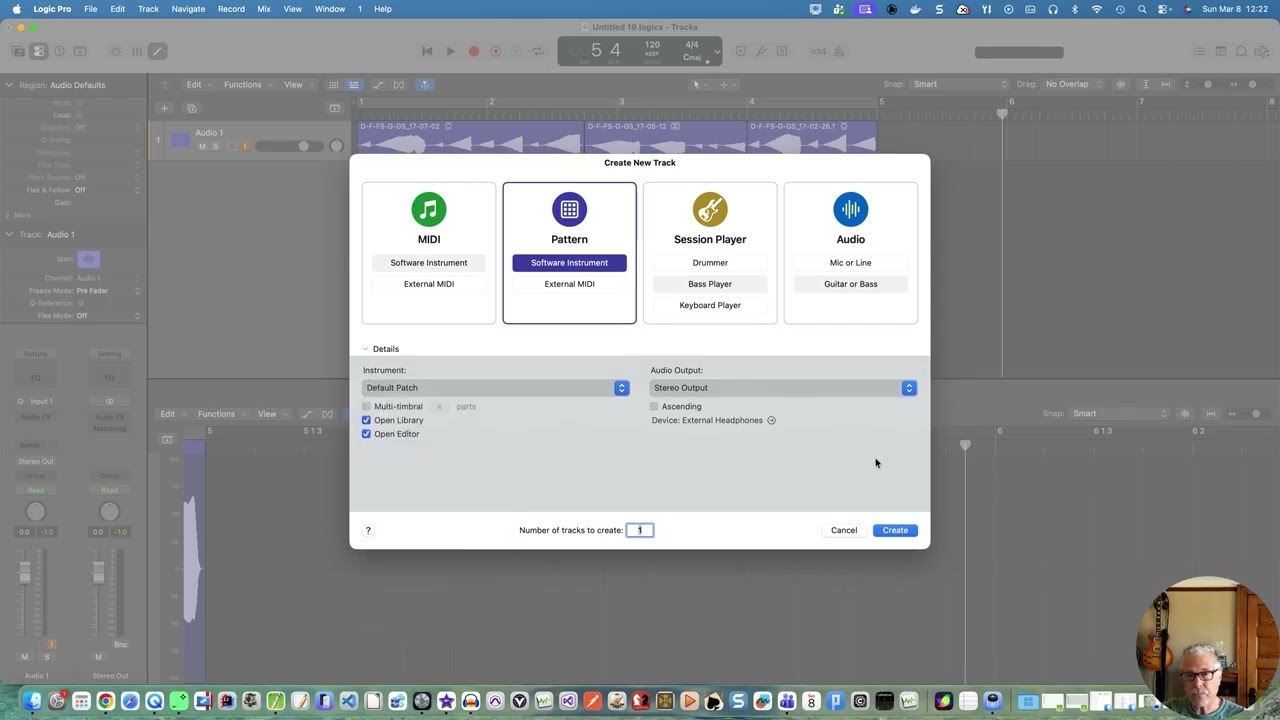Open Google Chrome from the Dock
This screenshot has width=1280, height=720.
click(105, 701)
